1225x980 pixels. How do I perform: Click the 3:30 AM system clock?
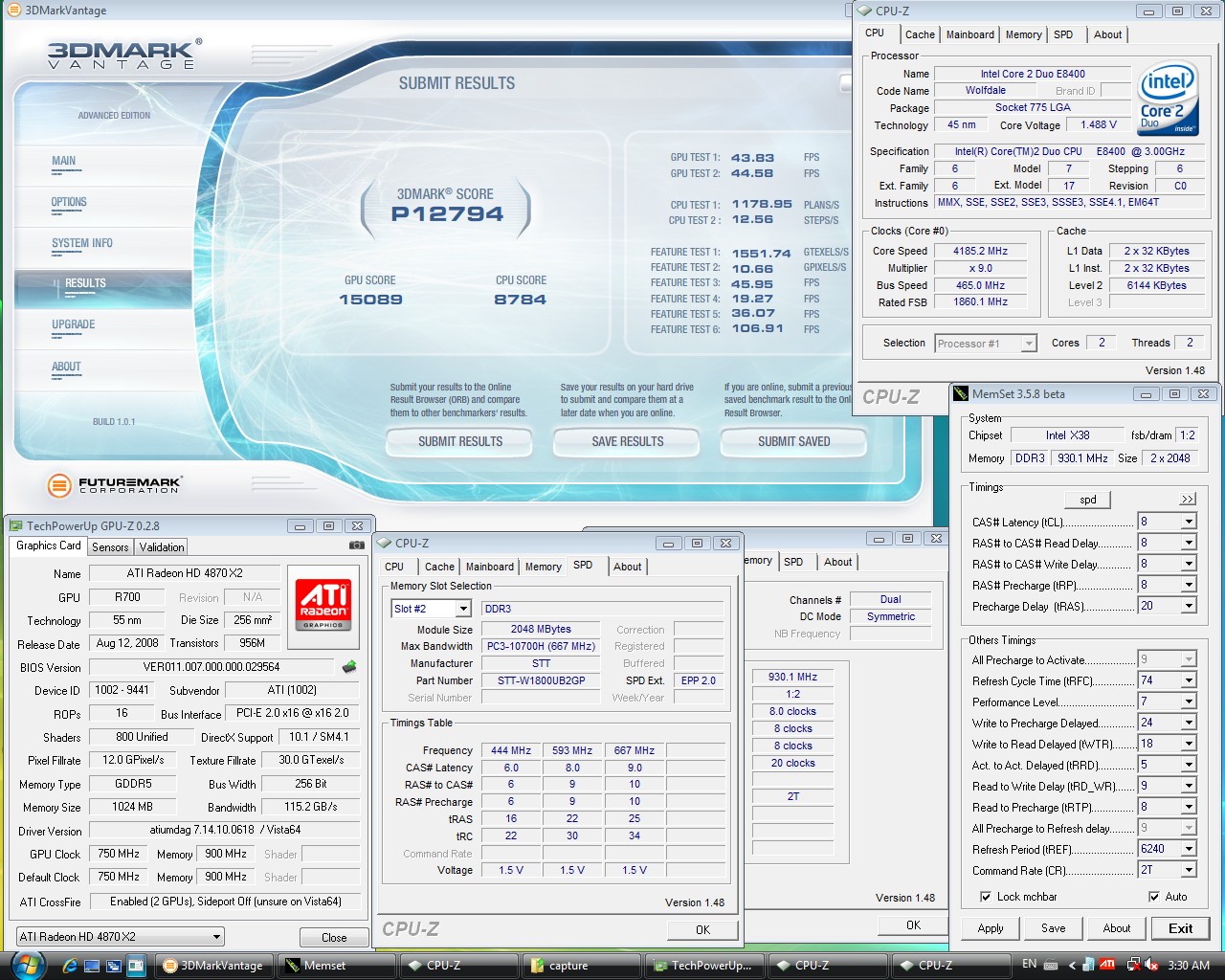[1189, 965]
